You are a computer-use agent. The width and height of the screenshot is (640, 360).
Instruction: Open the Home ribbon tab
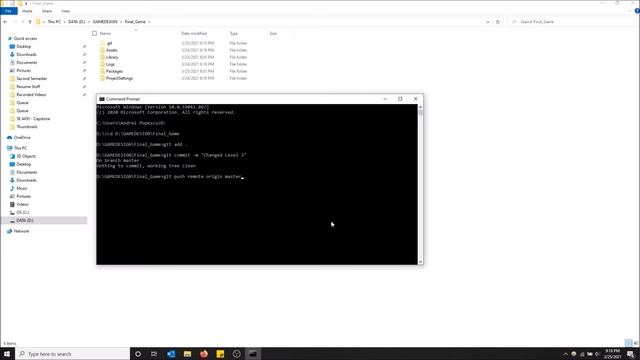click(x=27, y=11)
